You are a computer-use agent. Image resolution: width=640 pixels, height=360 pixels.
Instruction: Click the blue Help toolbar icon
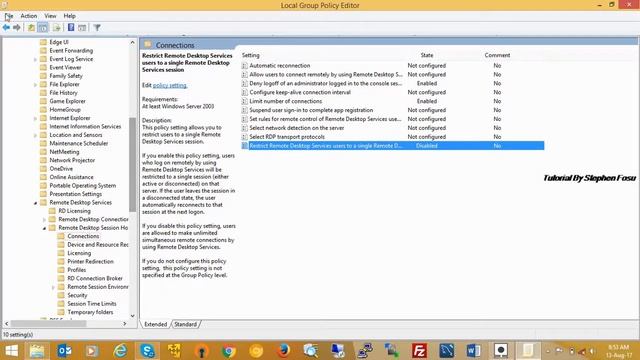pyautogui.click(x=71, y=27)
